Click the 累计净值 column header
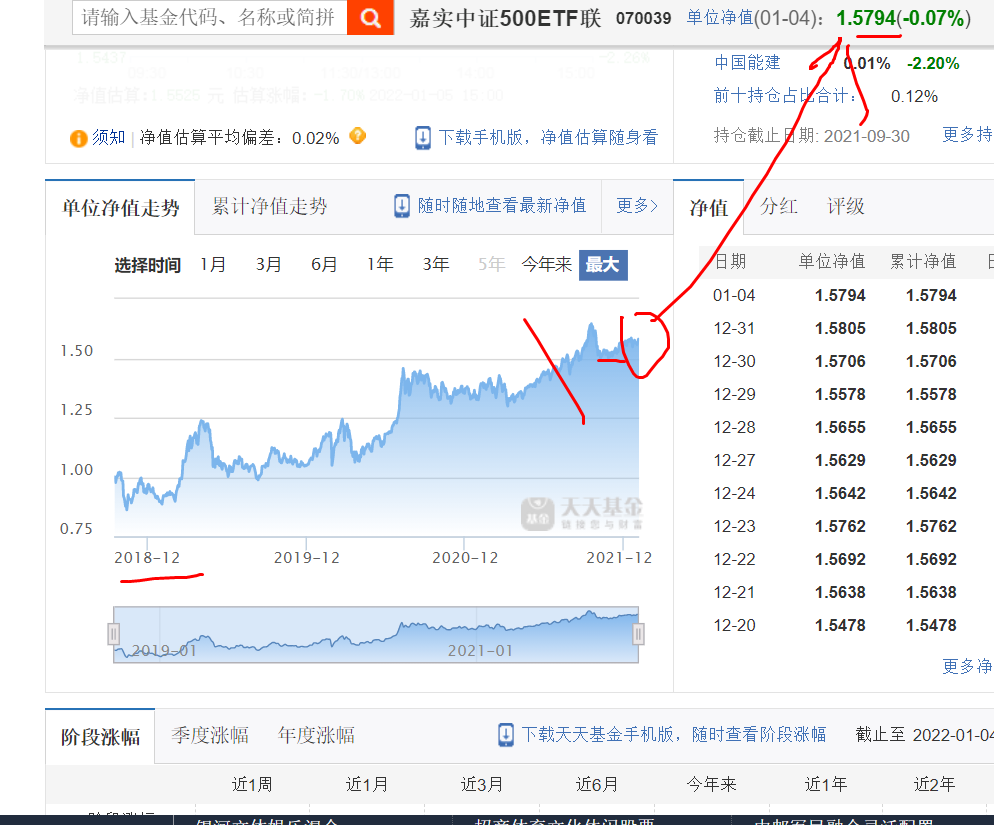 tap(923, 261)
